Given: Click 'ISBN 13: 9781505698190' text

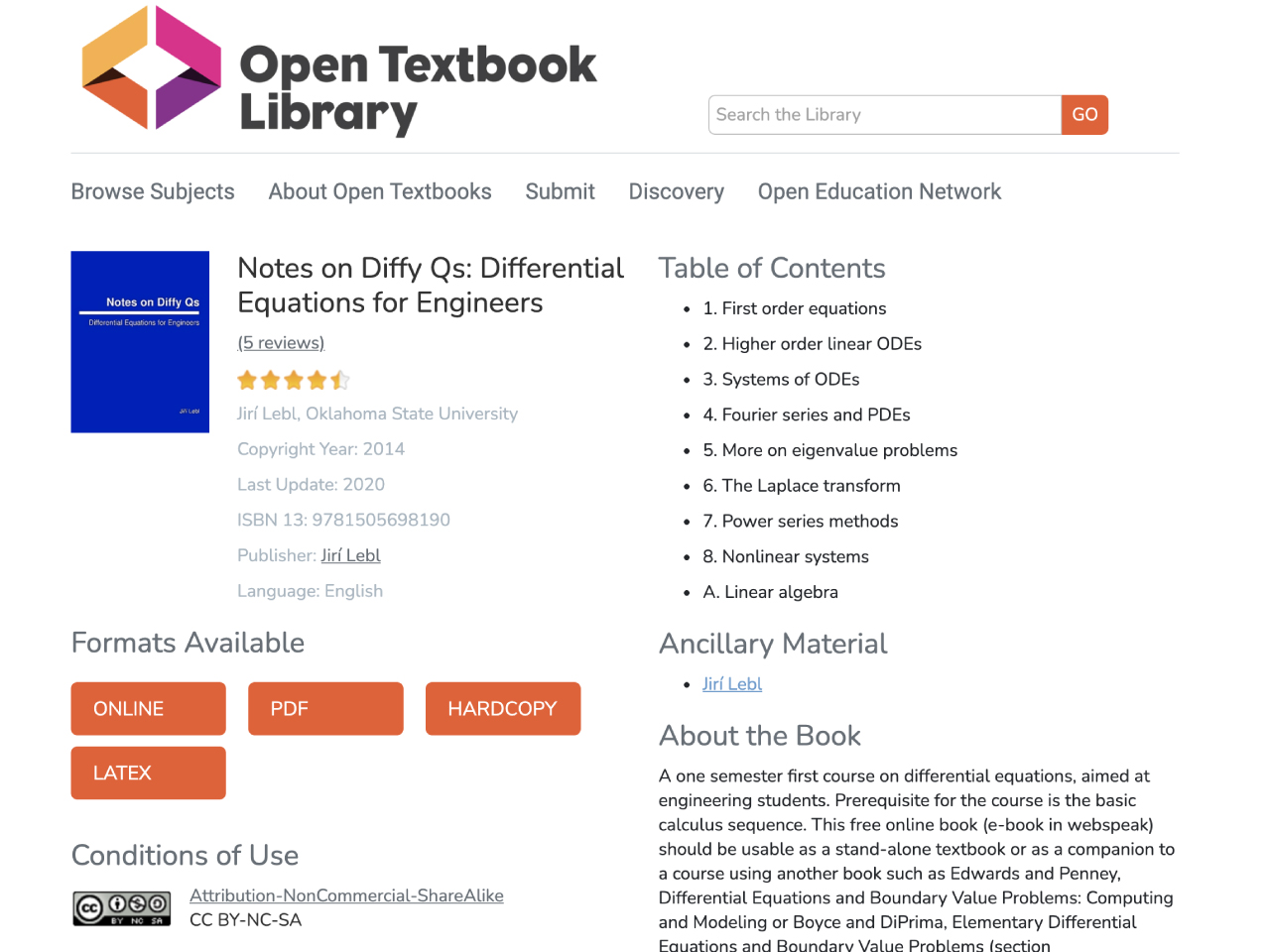Looking at the screenshot, I should pos(344,520).
